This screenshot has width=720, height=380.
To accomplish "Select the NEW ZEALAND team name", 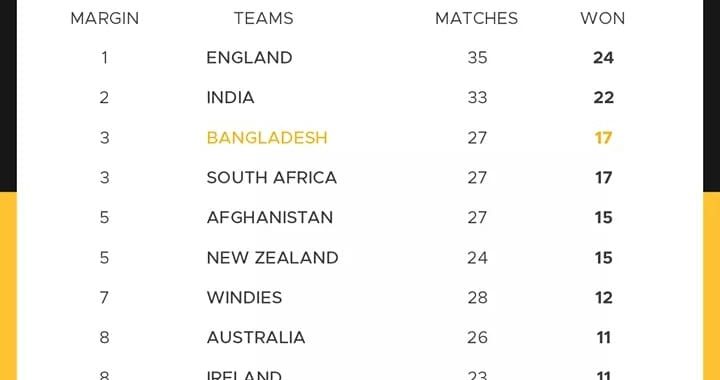I will pyautogui.click(x=273, y=257).
